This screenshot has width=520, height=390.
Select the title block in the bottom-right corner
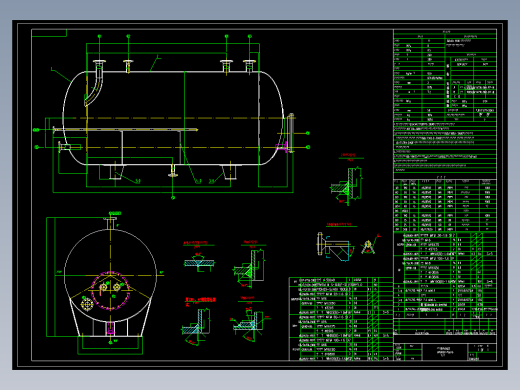[x=445, y=352]
